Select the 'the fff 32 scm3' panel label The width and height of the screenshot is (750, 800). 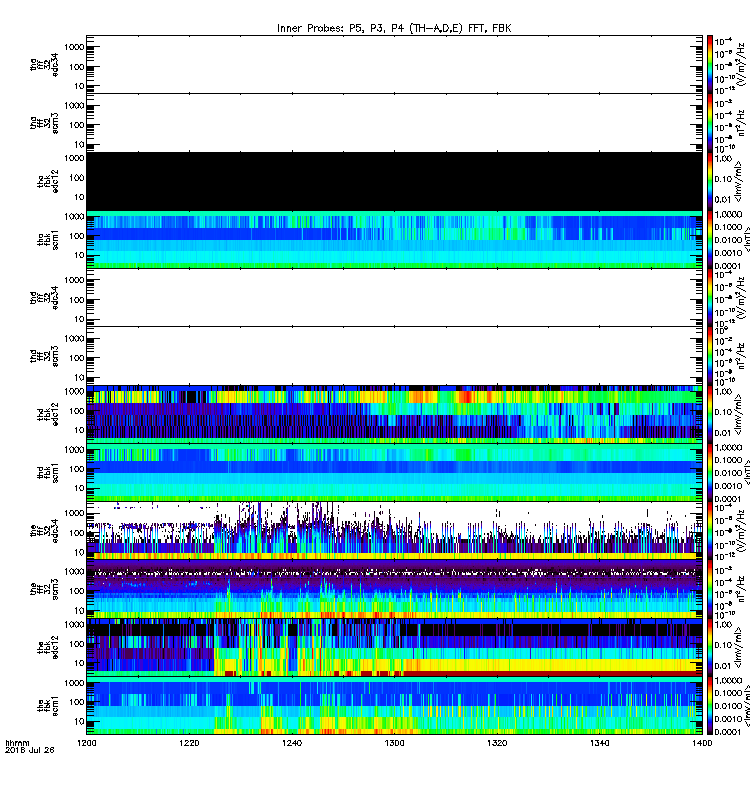click(44, 589)
